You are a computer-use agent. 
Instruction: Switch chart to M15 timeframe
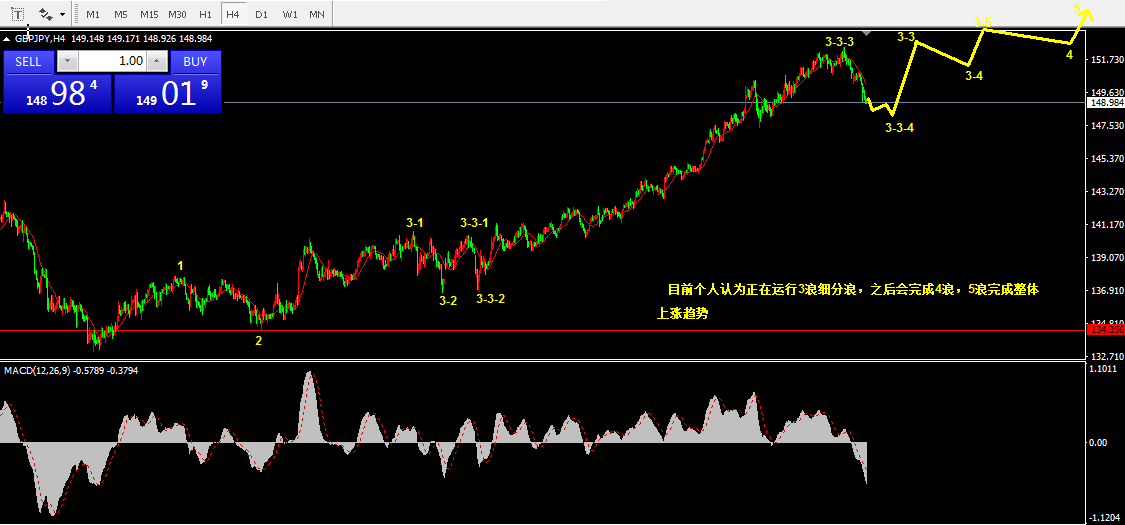click(x=149, y=14)
